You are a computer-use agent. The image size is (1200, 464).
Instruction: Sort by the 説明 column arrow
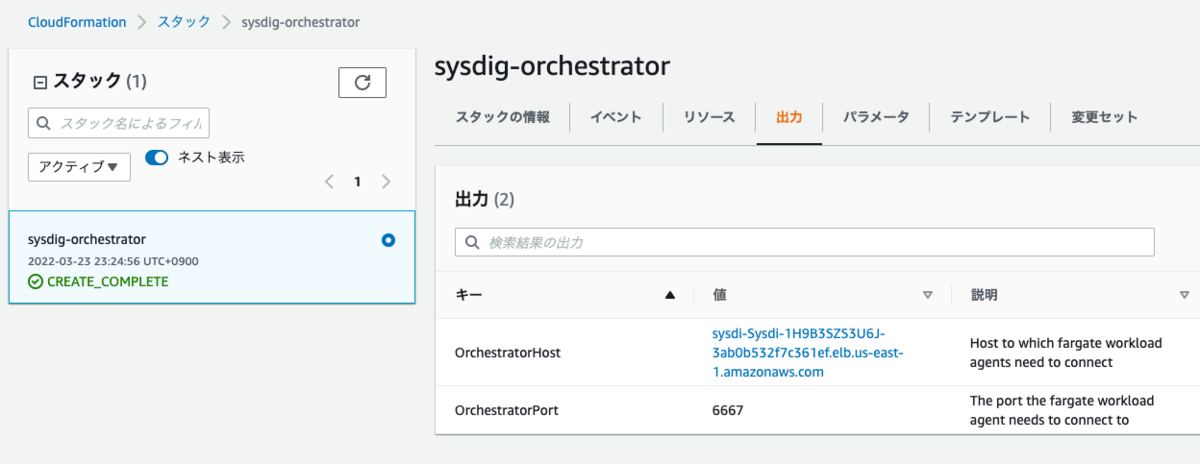pyautogui.click(x=1184, y=295)
